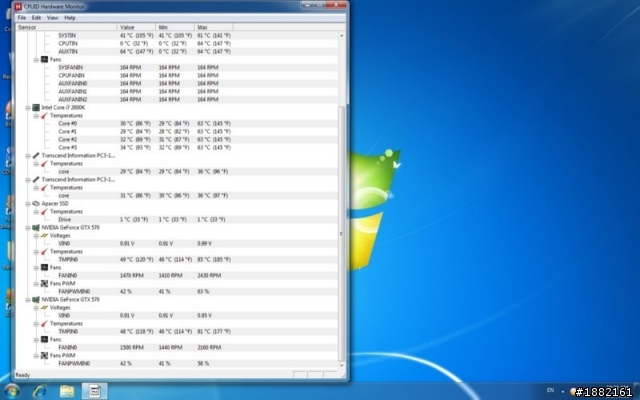Click the HWMonitor taskbar button

95,391
